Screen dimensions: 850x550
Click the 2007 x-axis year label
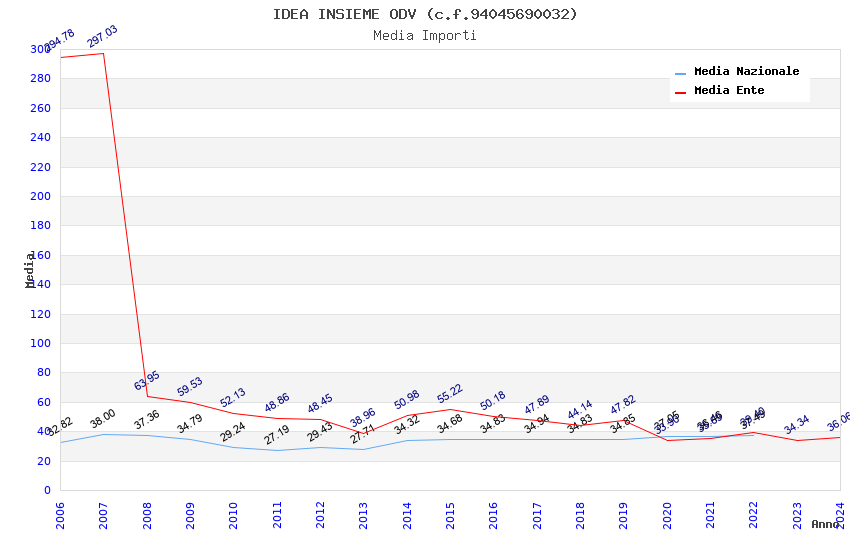click(x=104, y=515)
